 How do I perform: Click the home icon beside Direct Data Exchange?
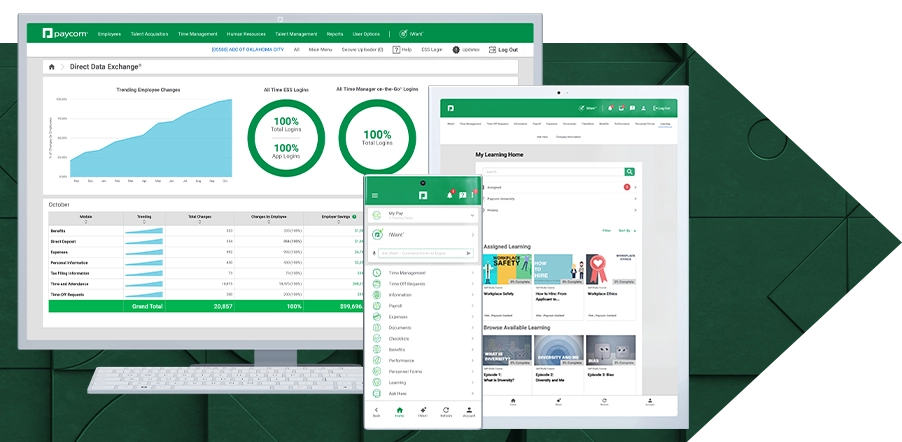pos(52,67)
